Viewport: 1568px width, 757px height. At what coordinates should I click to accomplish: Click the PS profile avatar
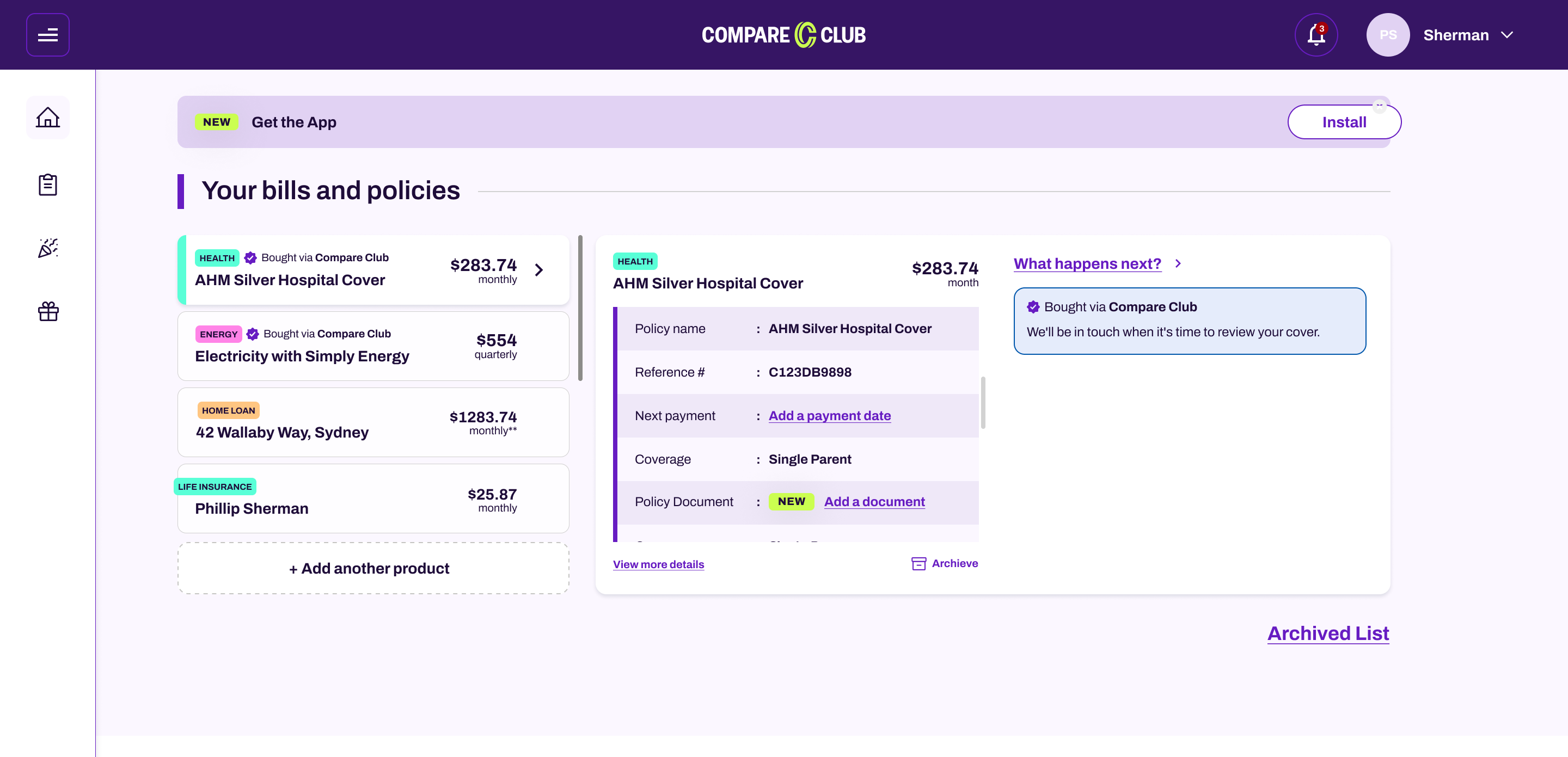(x=1388, y=35)
